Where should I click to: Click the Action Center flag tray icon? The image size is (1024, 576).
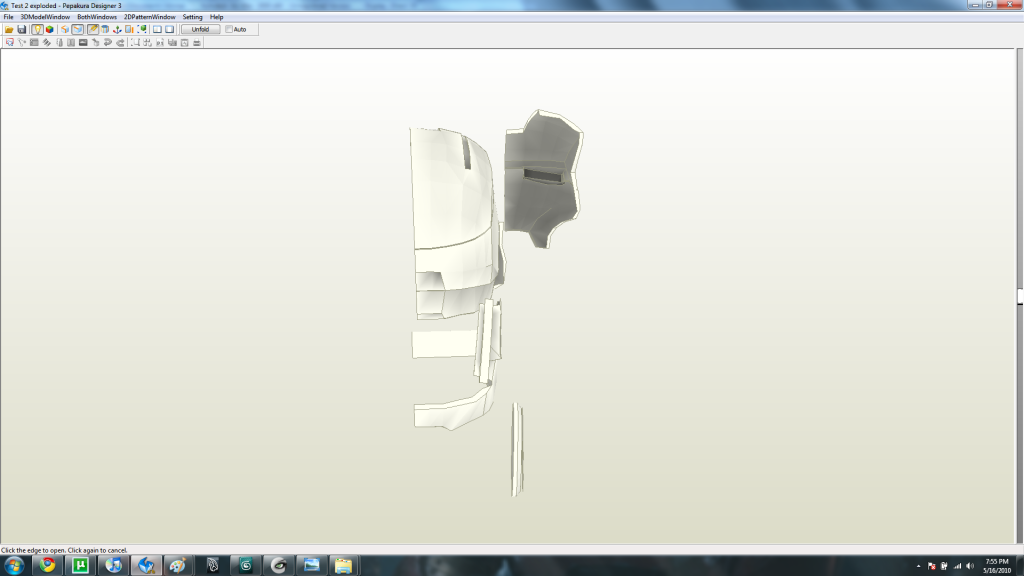click(931, 566)
